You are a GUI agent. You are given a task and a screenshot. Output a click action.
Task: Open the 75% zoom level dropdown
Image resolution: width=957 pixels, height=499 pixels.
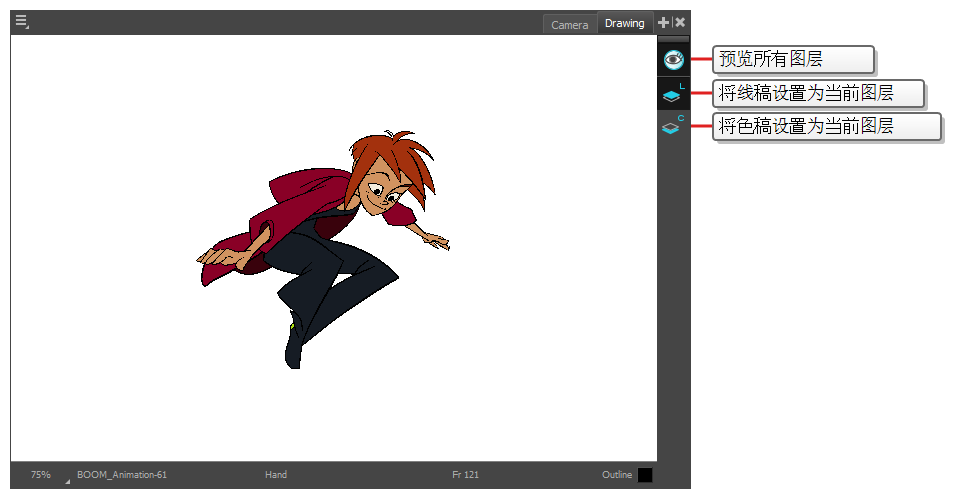(x=41, y=474)
